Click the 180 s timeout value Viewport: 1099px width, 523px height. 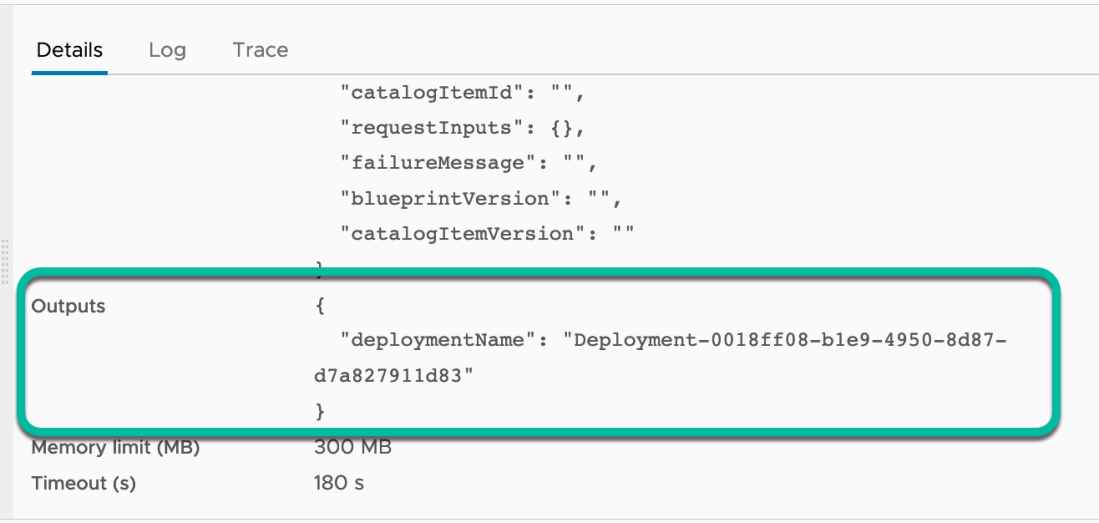click(339, 483)
